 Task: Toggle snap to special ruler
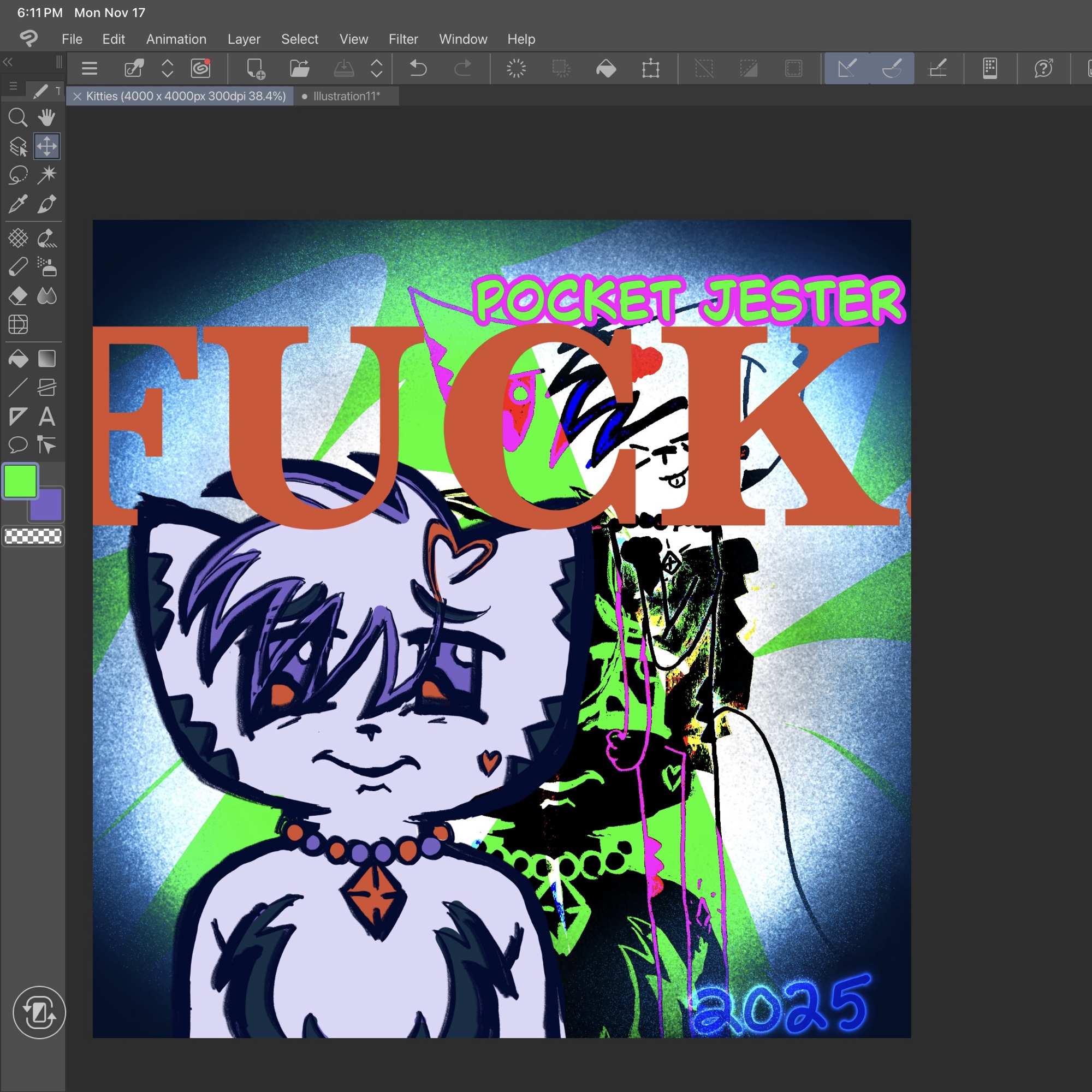892,68
